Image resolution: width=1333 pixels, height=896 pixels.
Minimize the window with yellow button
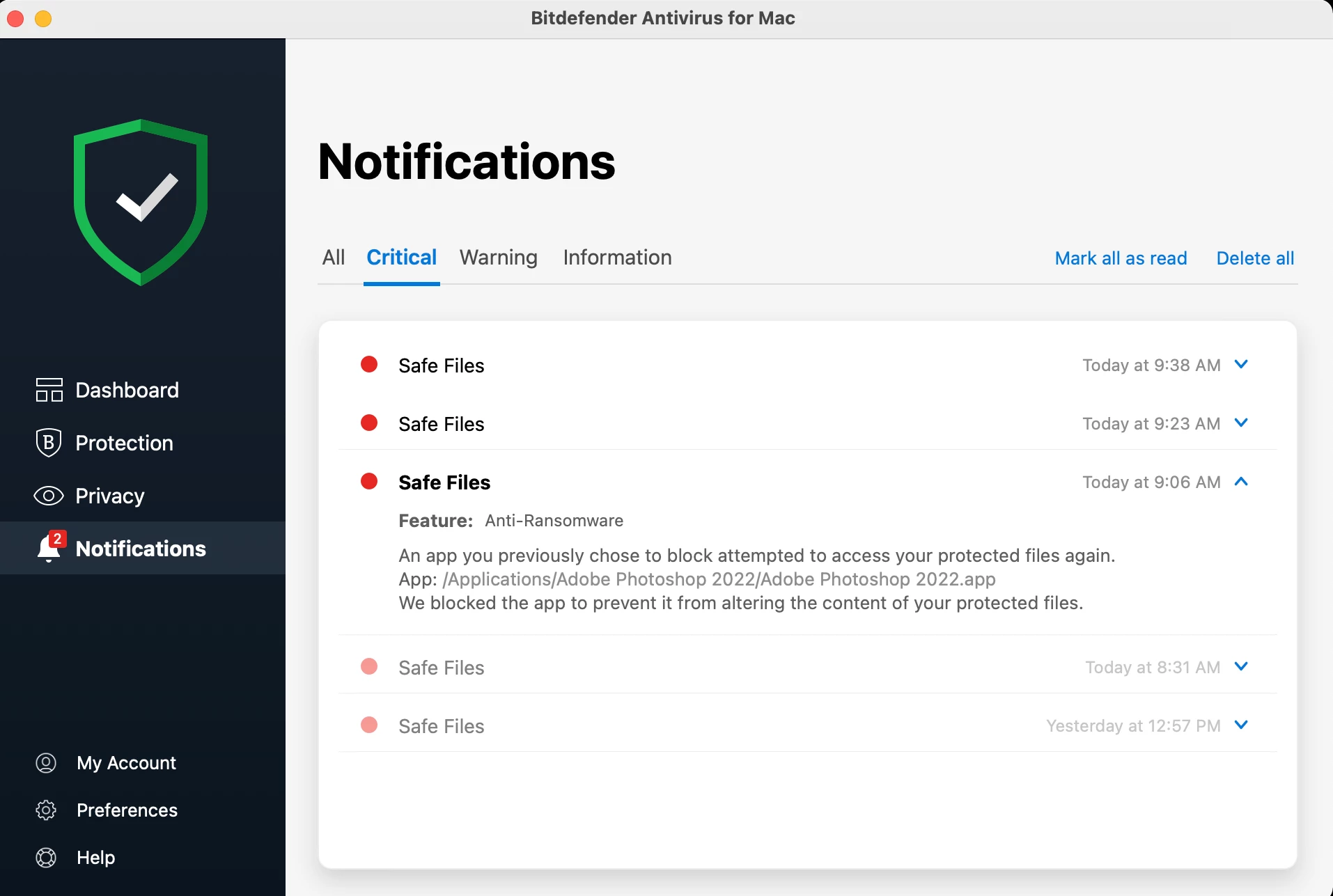point(43,19)
